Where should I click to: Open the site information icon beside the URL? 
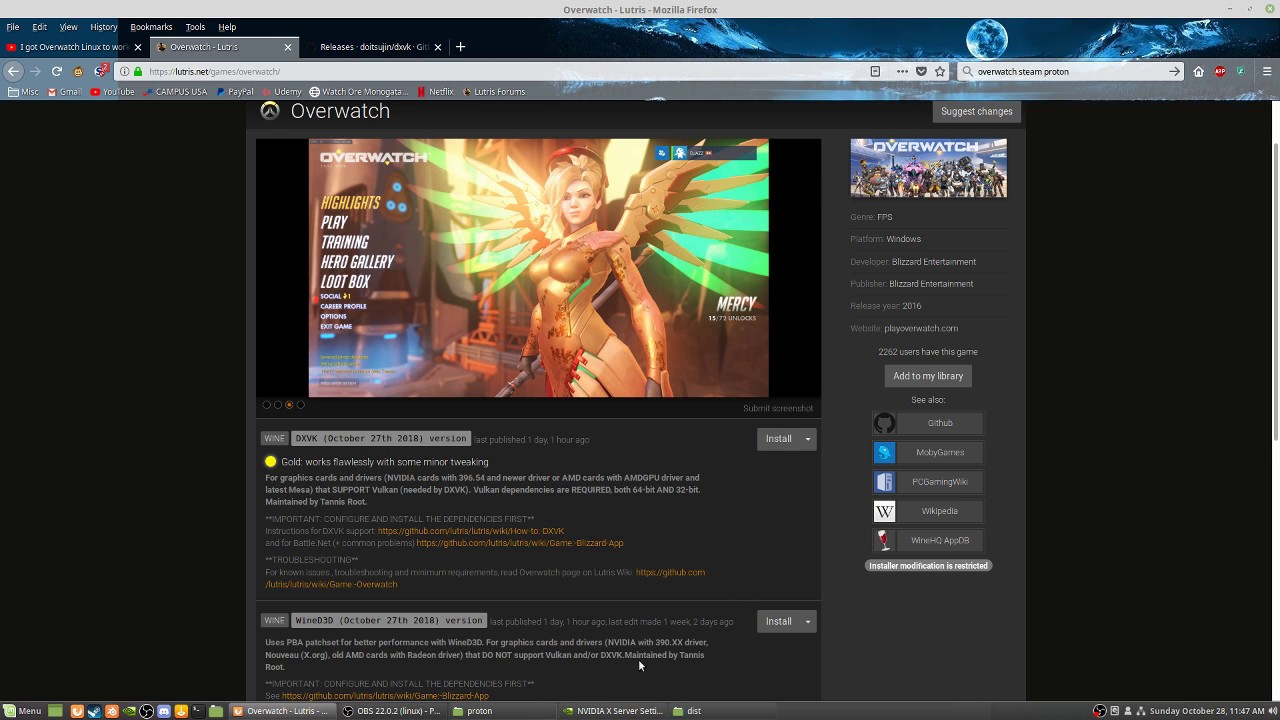(x=124, y=71)
